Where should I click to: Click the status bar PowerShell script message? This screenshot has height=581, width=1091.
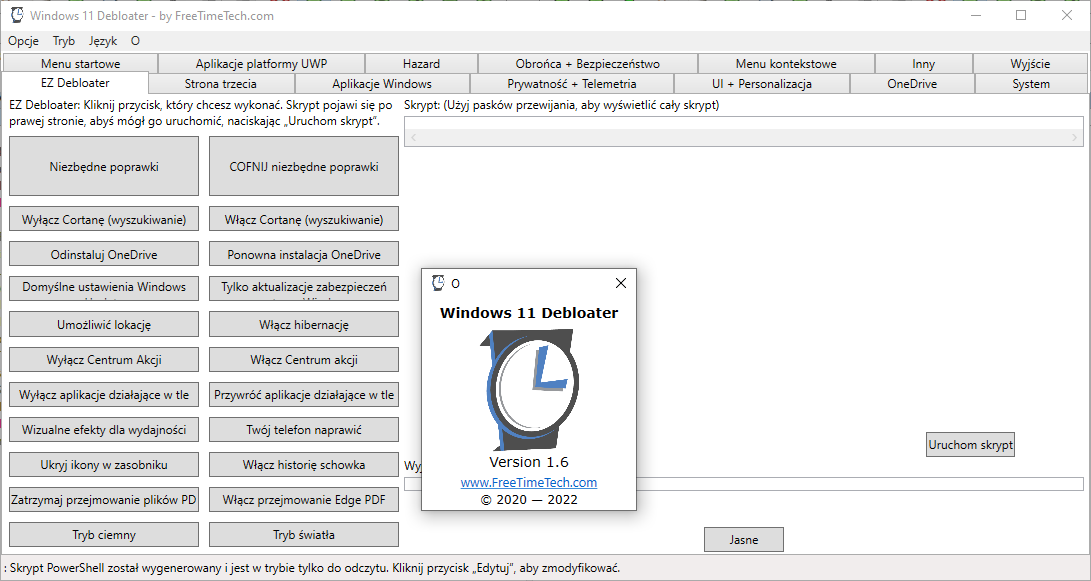click(x=312, y=568)
